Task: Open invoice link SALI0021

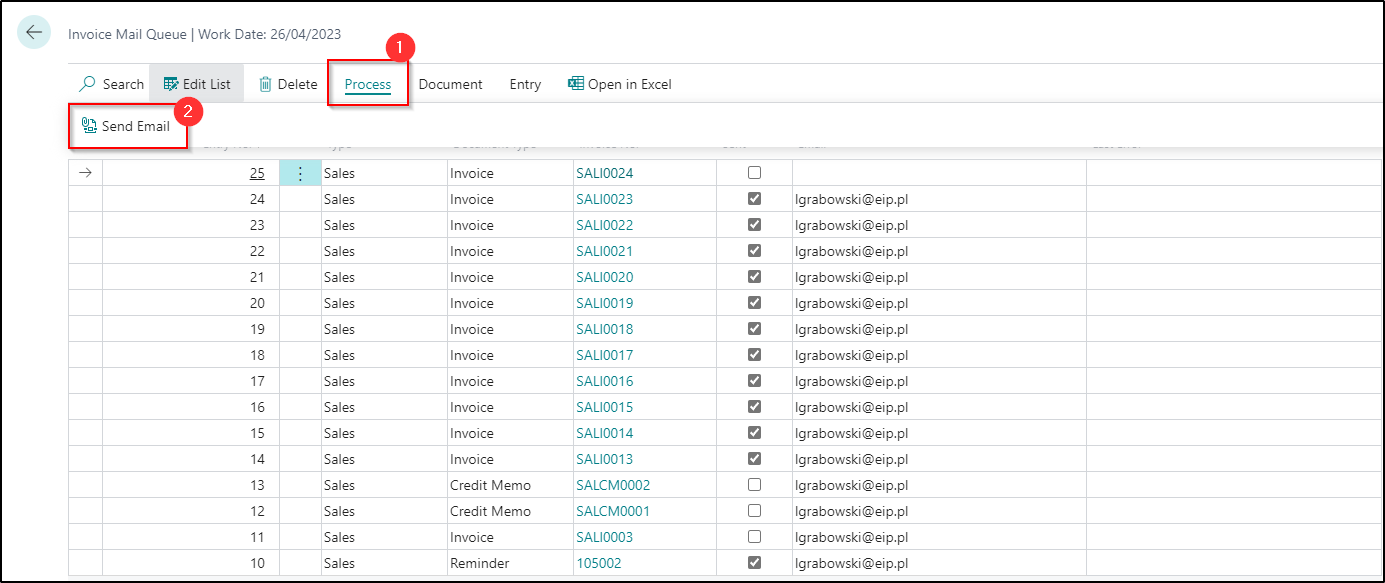Action: (x=604, y=251)
